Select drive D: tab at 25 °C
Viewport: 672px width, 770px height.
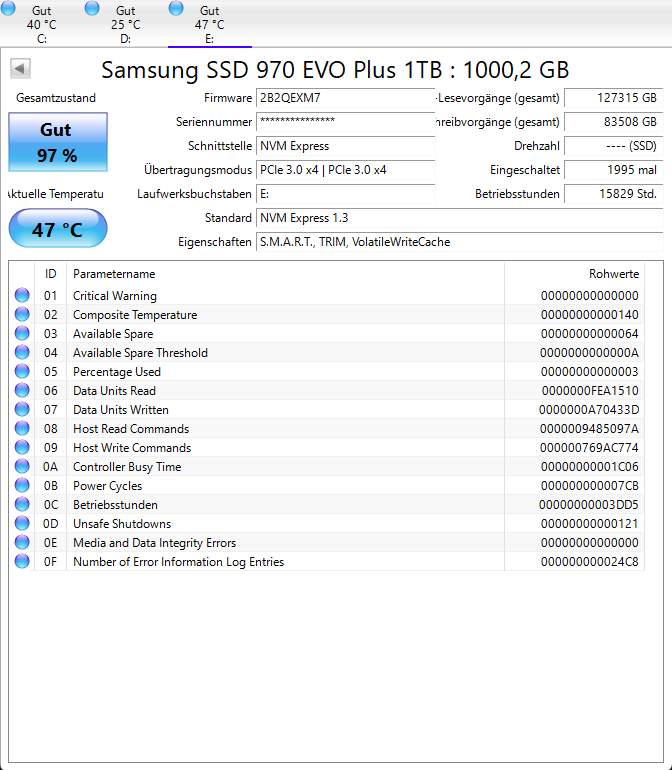pyautogui.click(x=126, y=24)
